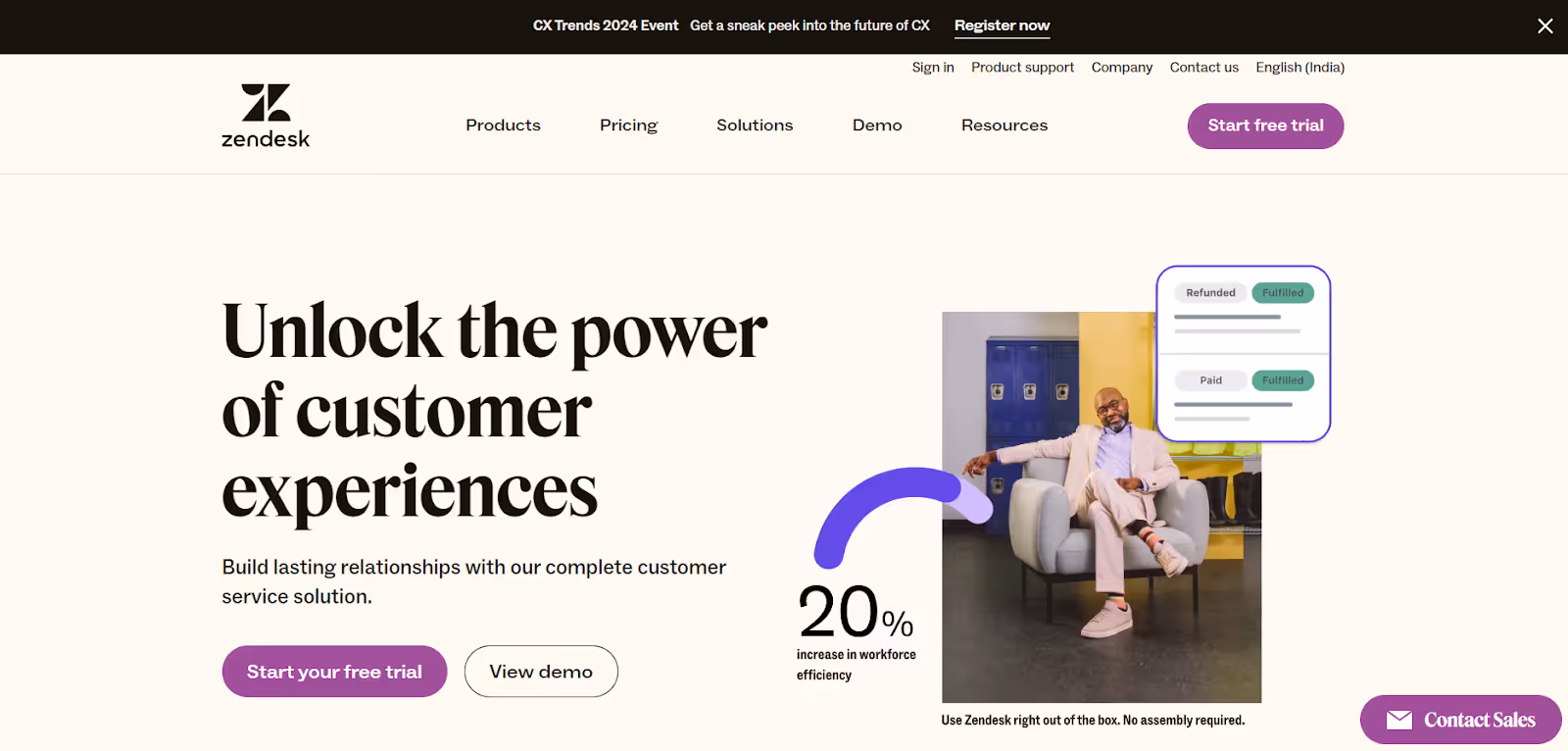Viewport: 1568px width, 751px height.
Task: Open the Solutions menu
Action: 755,125
